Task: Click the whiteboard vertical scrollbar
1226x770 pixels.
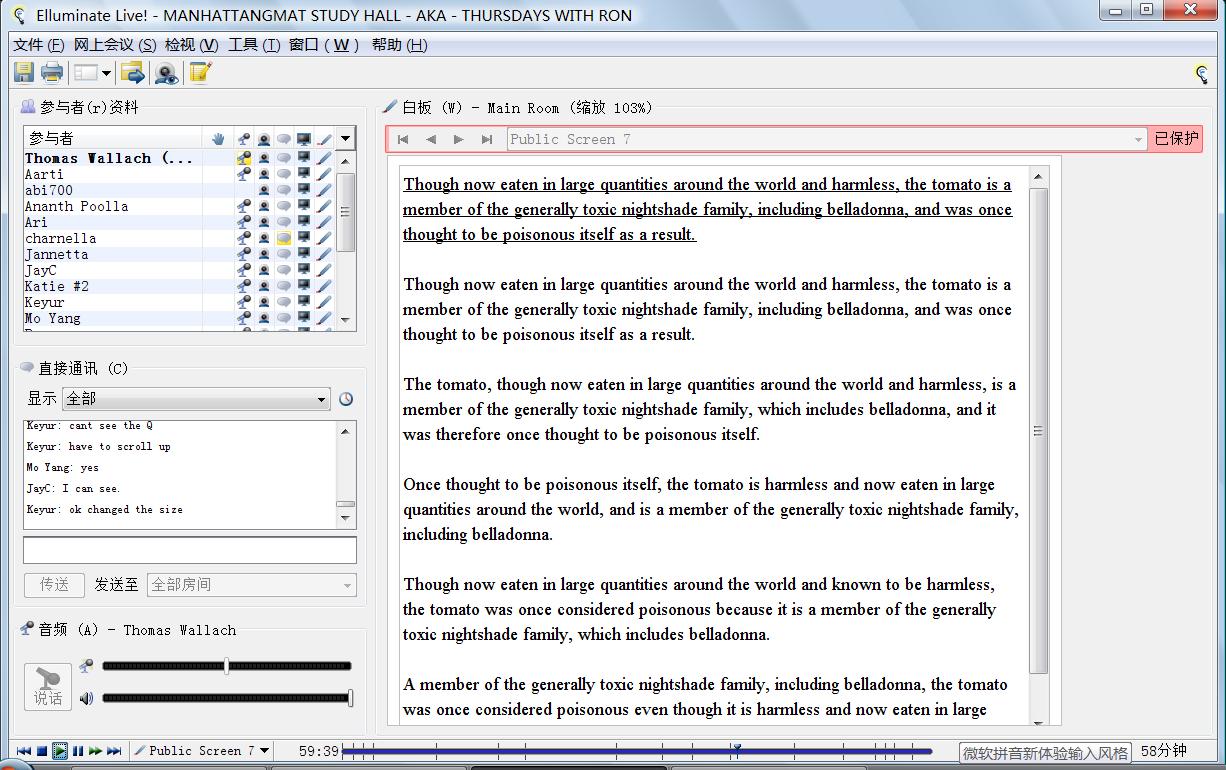Action: click(x=1038, y=432)
